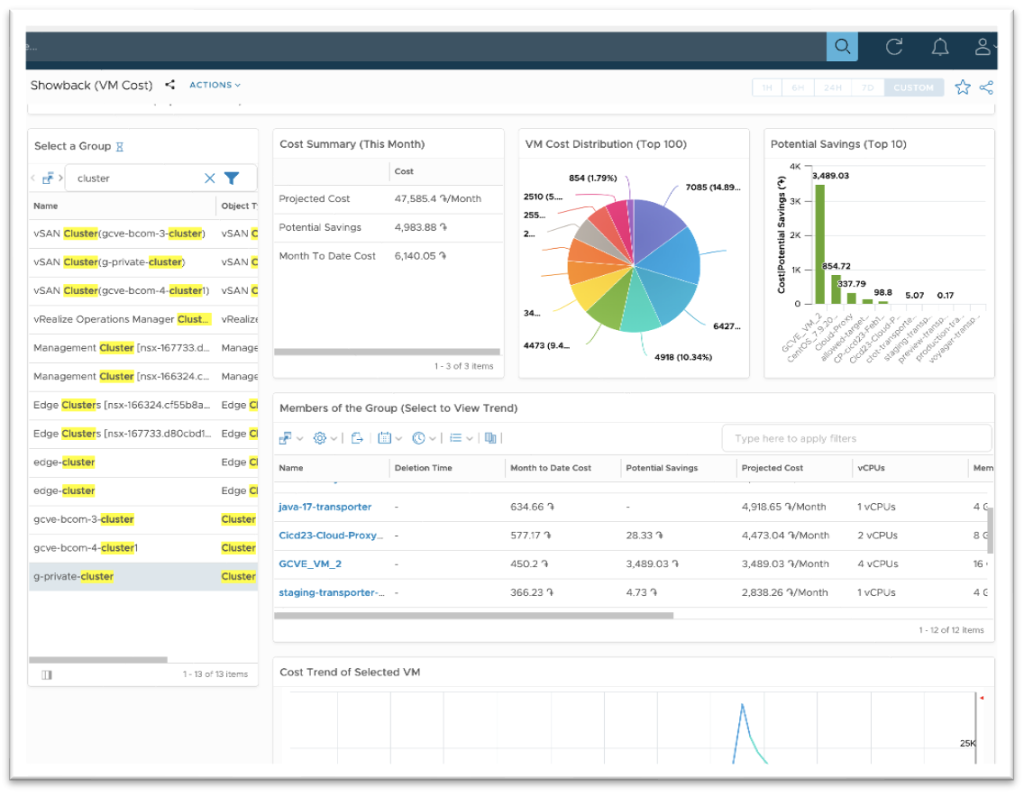Open the ACTIONS dropdown menu
Image resolution: width=1024 pixels, height=797 pixels.
point(215,86)
